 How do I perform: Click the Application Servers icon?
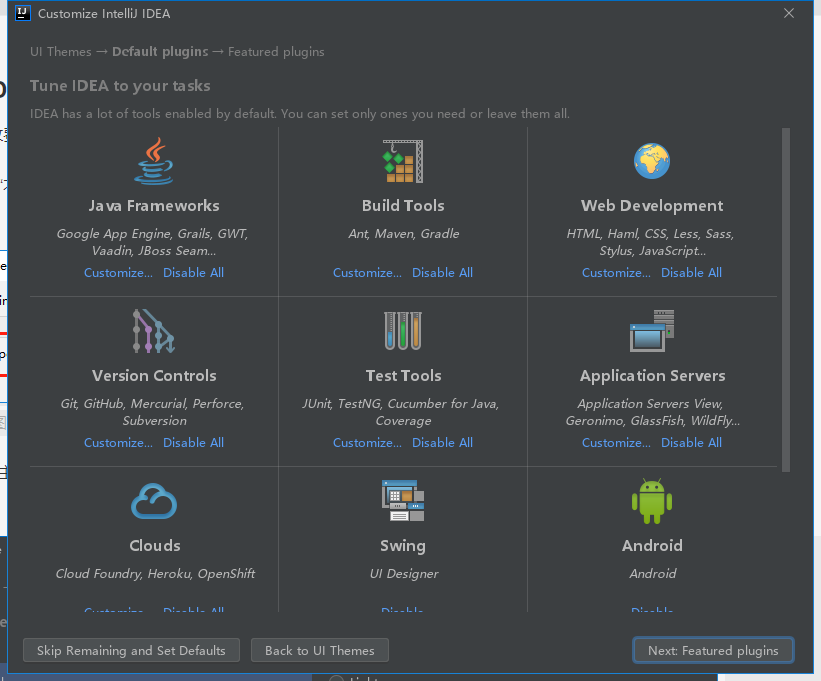point(652,331)
